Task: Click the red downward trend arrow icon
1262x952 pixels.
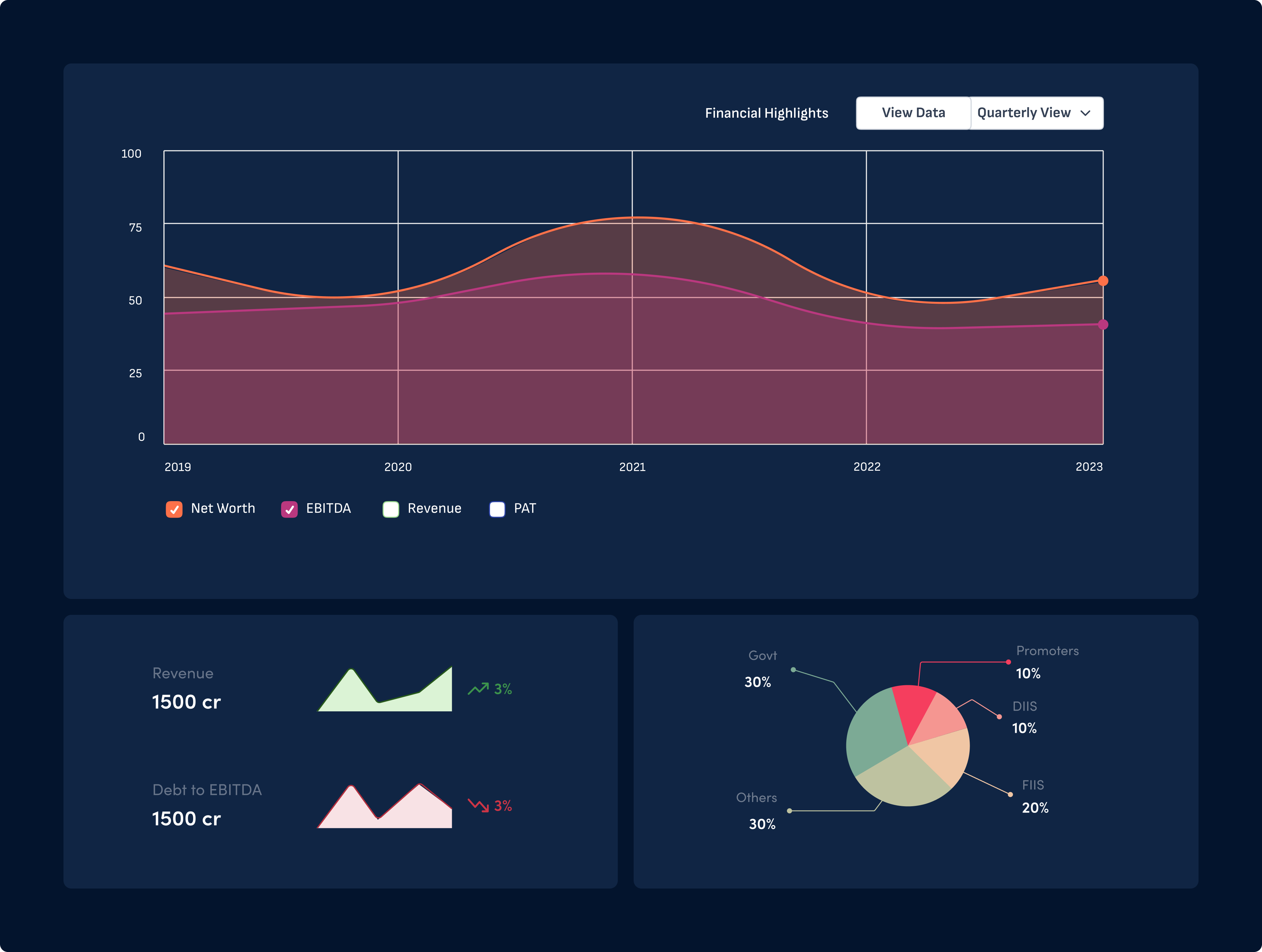Action: pyautogui.click(x=478, y=806)
